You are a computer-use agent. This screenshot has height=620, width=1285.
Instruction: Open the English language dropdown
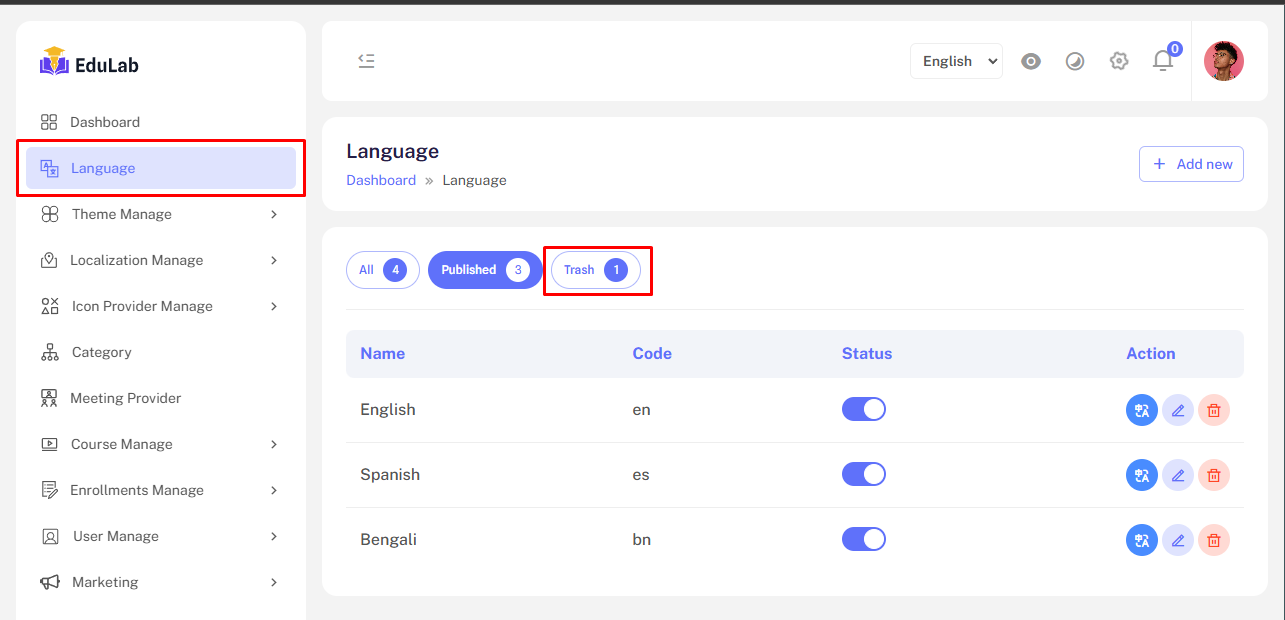pyautogui.click(x=956, y=61)
